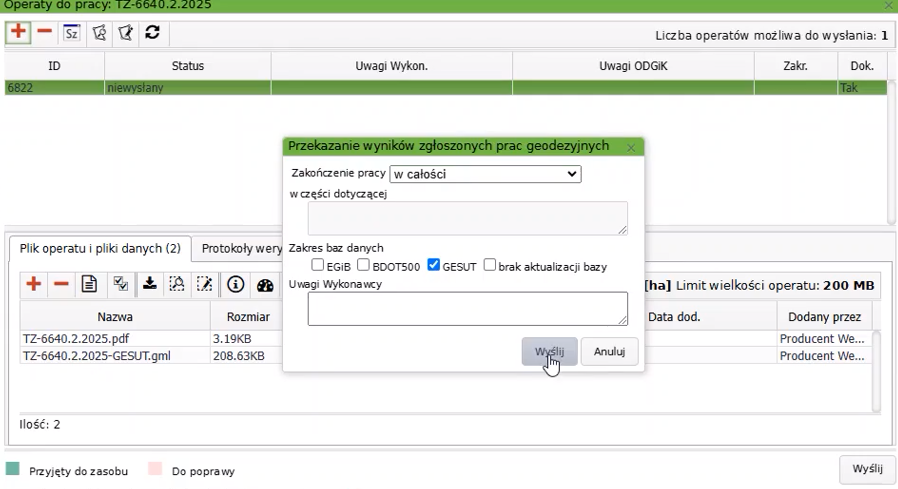Click the red plus icon to add an operat
This screenshot has height=489, width=898.
click(x=18, y=32)
